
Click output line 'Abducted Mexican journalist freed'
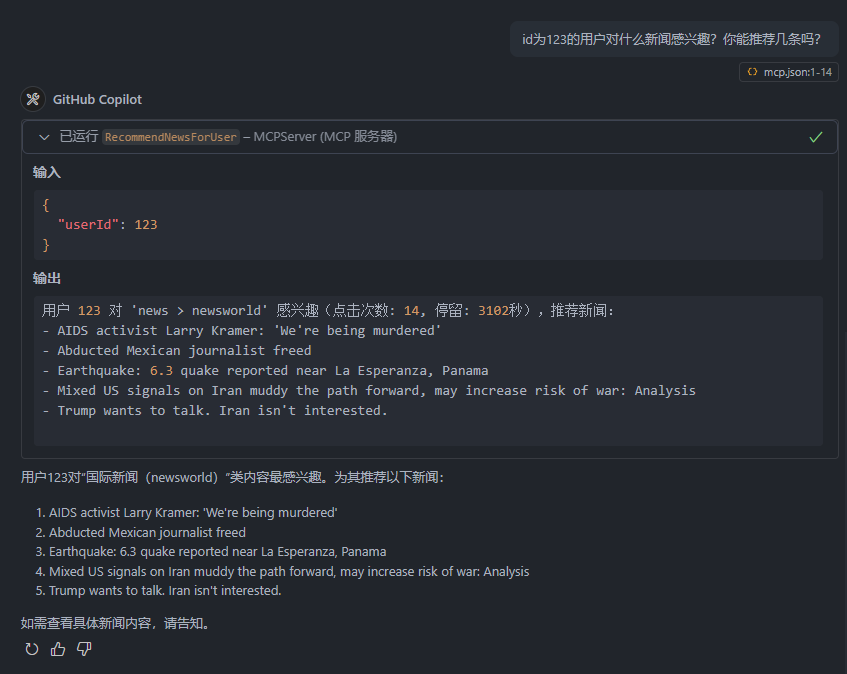(x=177, y=351)
